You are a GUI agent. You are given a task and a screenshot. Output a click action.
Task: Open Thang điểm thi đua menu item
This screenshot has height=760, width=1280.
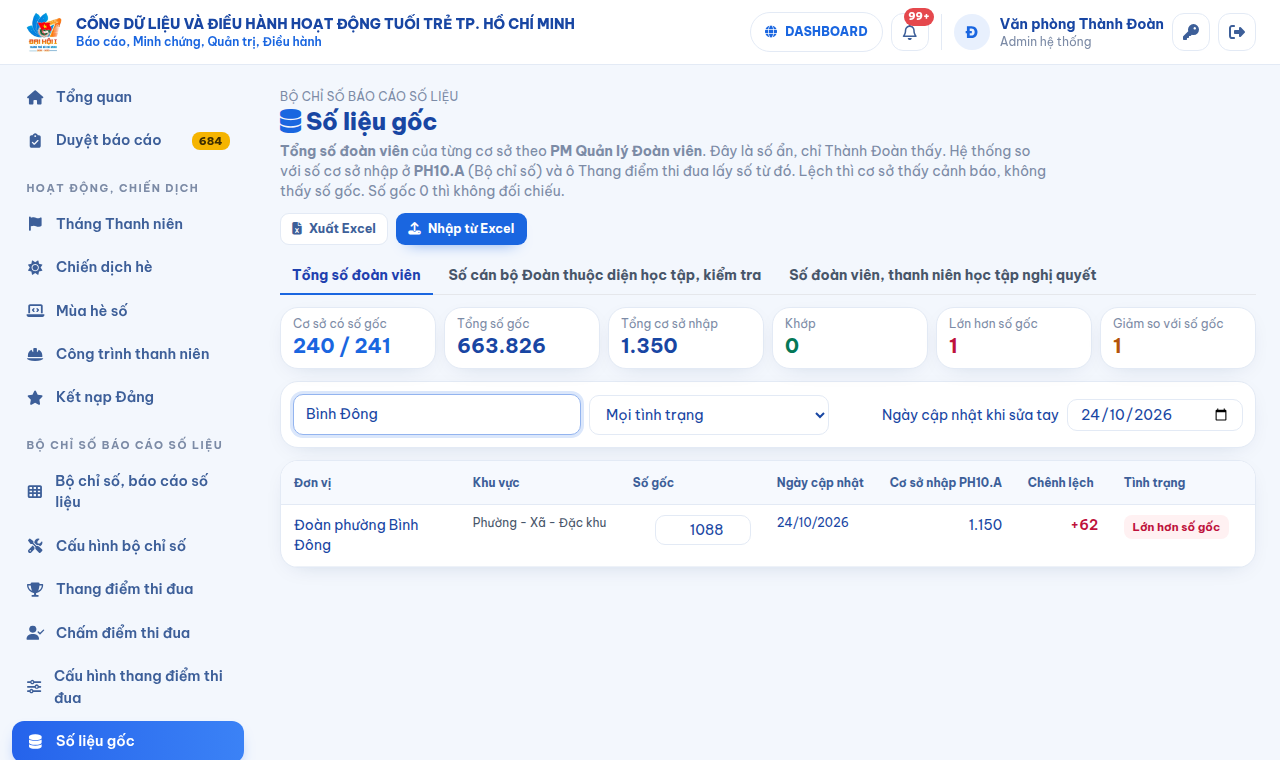(x=128, y=589)
